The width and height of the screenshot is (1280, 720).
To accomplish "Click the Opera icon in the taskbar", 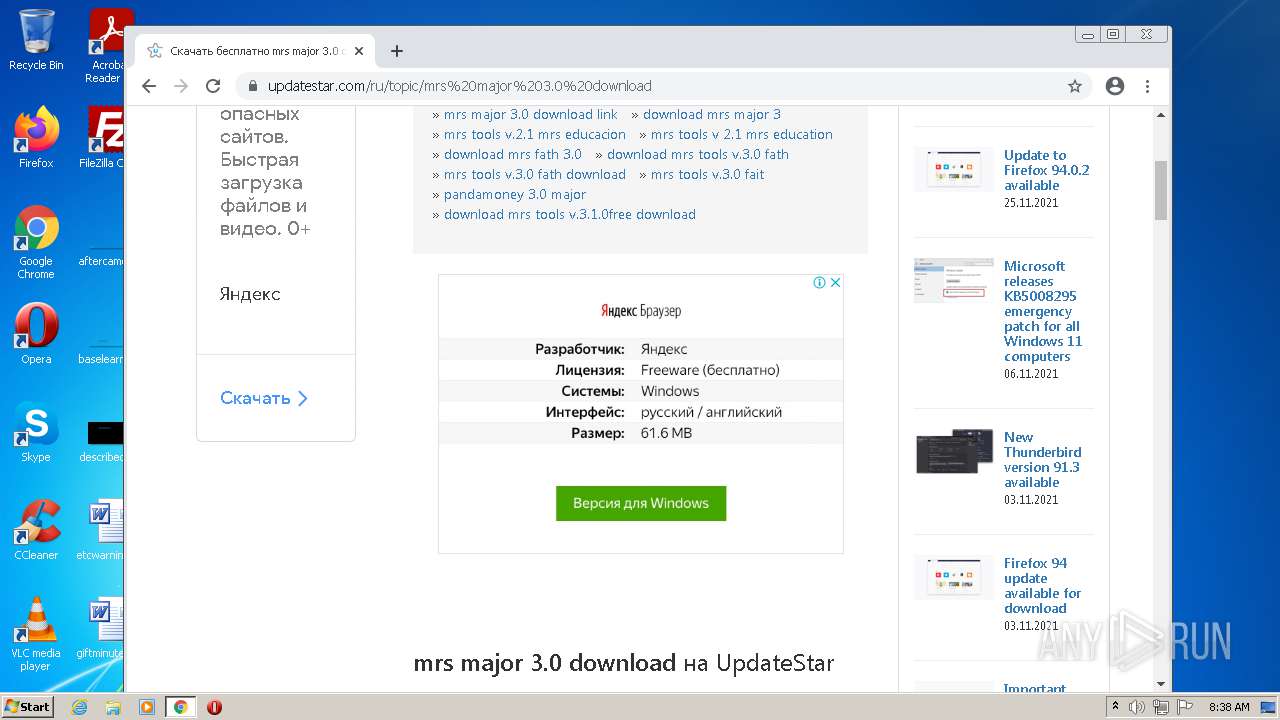I will tap(214, 707).
